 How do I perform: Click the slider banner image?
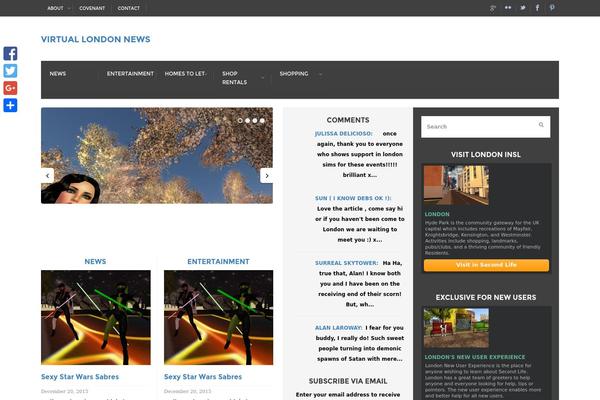157,155
